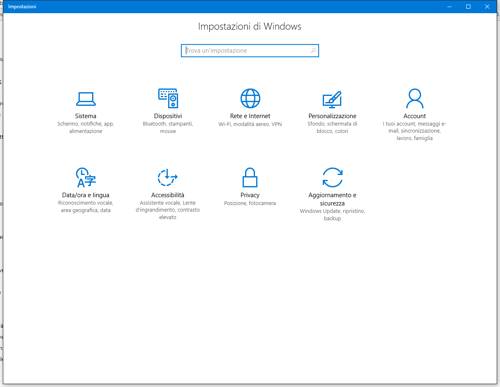The width and height of the screenshot is (500, 387).
Task: Maximize the Impostazioni window
Action: pos(468,6)
